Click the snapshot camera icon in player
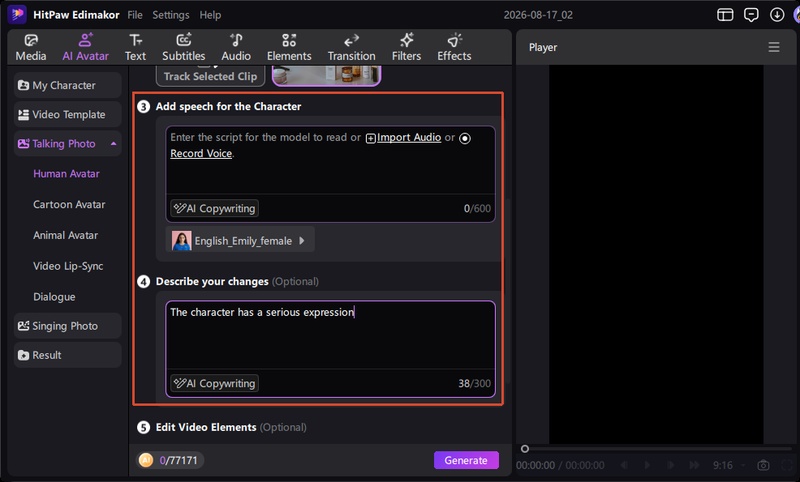This screenshot has height=482, width=800. click(763, 465)
